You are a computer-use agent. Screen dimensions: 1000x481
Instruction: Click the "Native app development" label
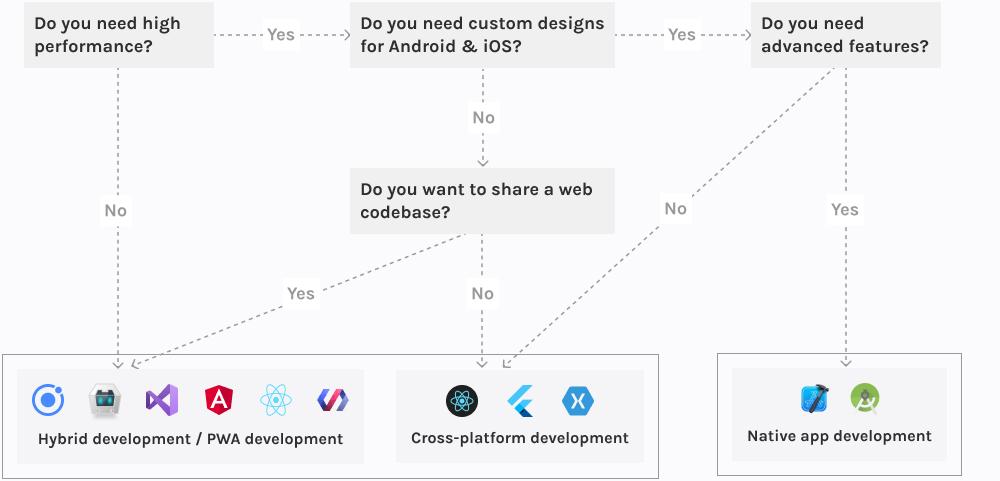click(x=839, y=436)
